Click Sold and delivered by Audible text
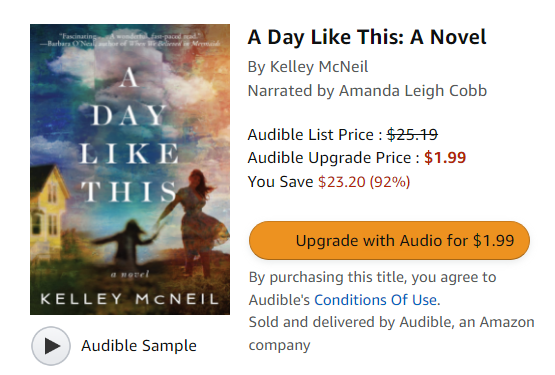555x375 pixels. [391, 334]
